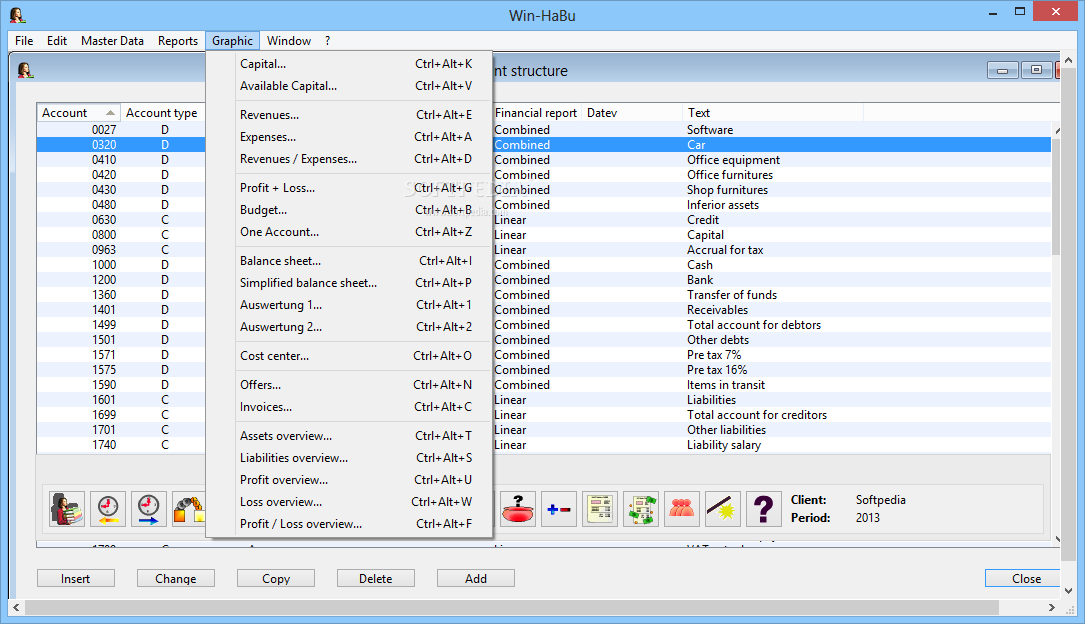Click the binoculars search icon
The image size is (1085, 624).
188,509
